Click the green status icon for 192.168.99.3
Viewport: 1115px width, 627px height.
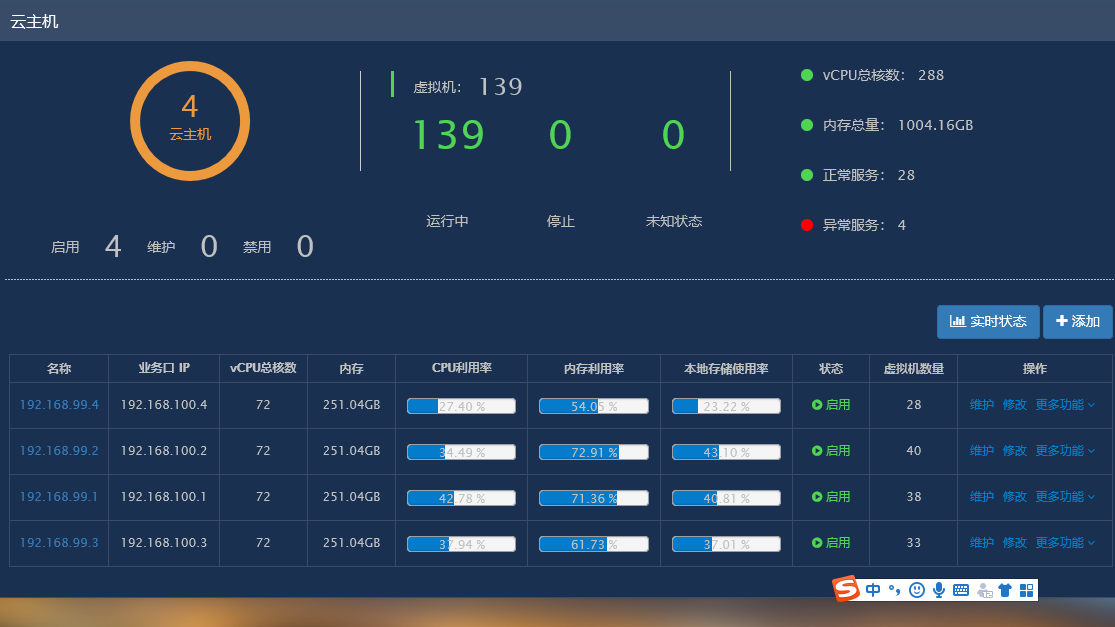point(817,542)
